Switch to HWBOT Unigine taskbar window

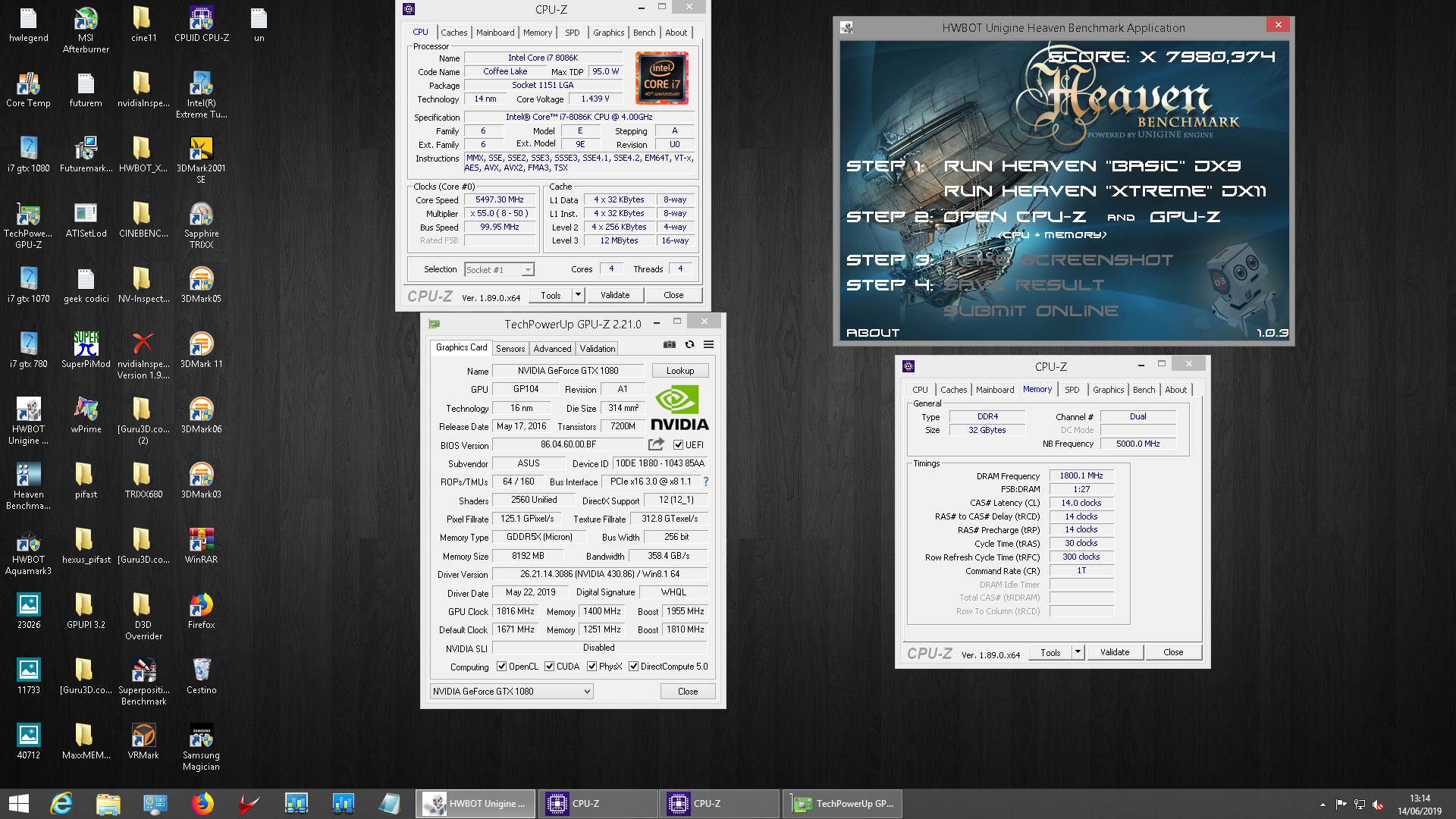pyautogui.click(x=475, y=803)
